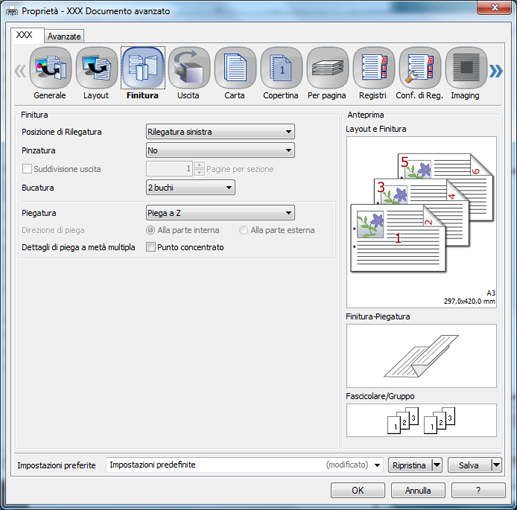
Task: Open the Copertina cover icon
Action: coord(281,68)
